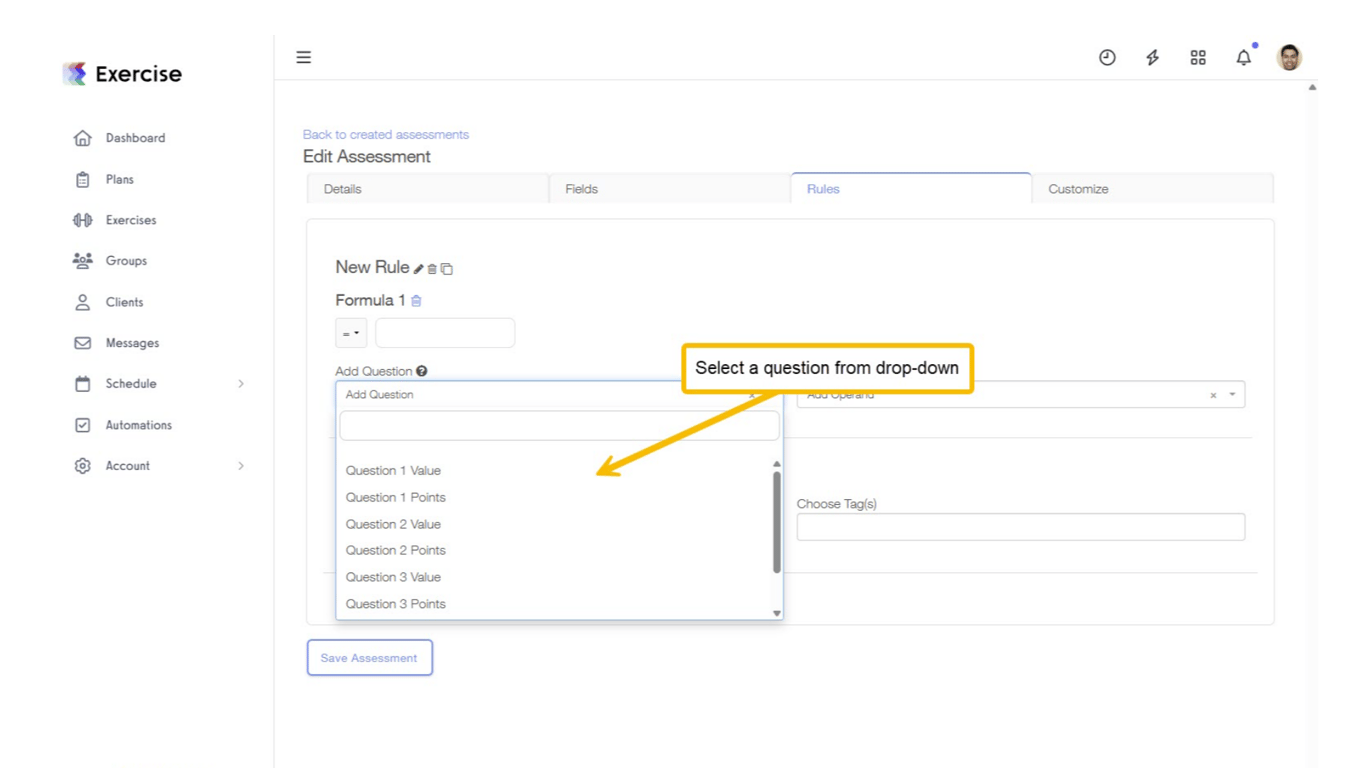Expand the Schedule sidebar section
This screenshot has width=1366, height=768.
pyautogui.click(x=240, y=383)
